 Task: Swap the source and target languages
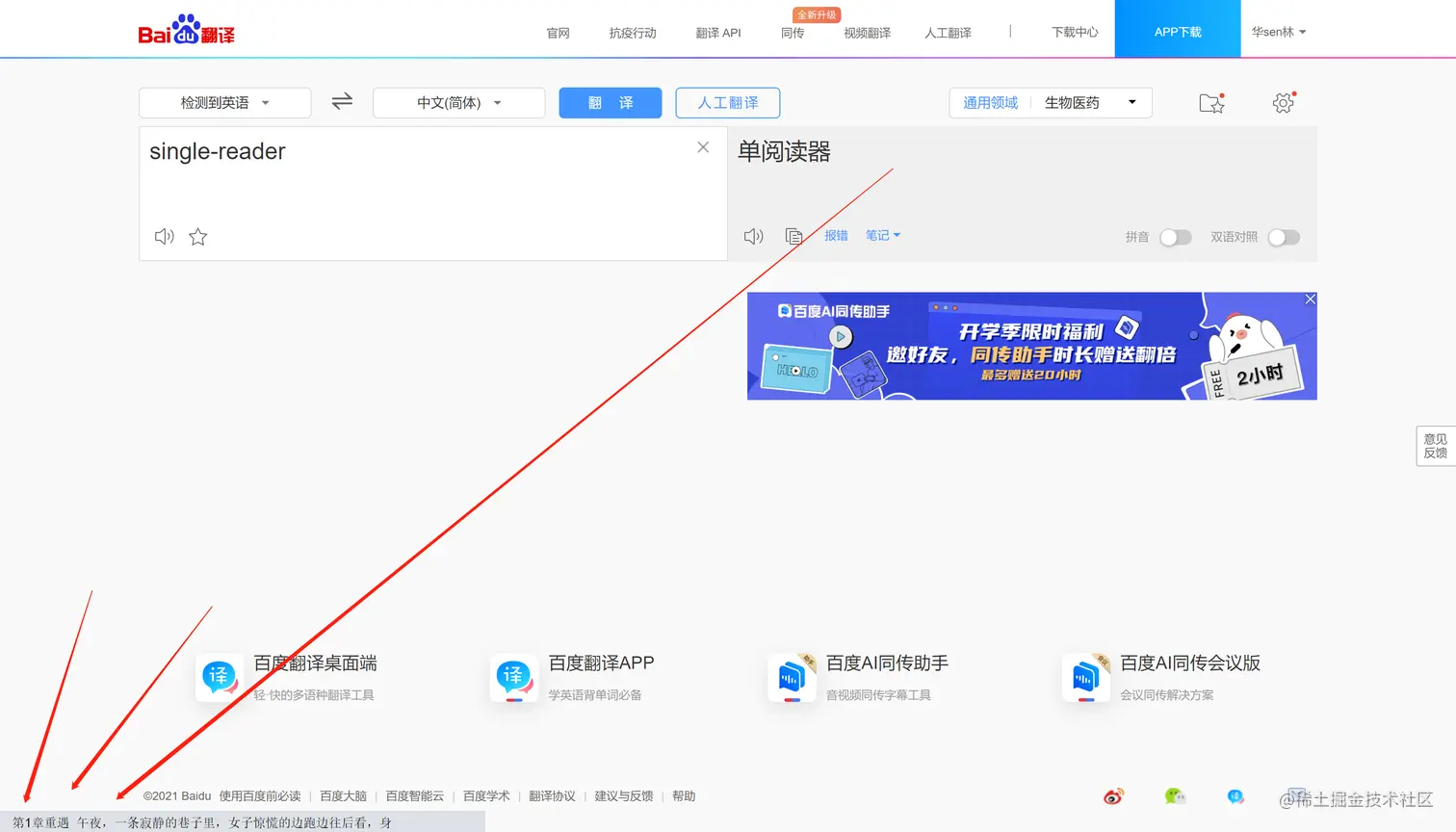pyautogui.click(x=341, y=102)
